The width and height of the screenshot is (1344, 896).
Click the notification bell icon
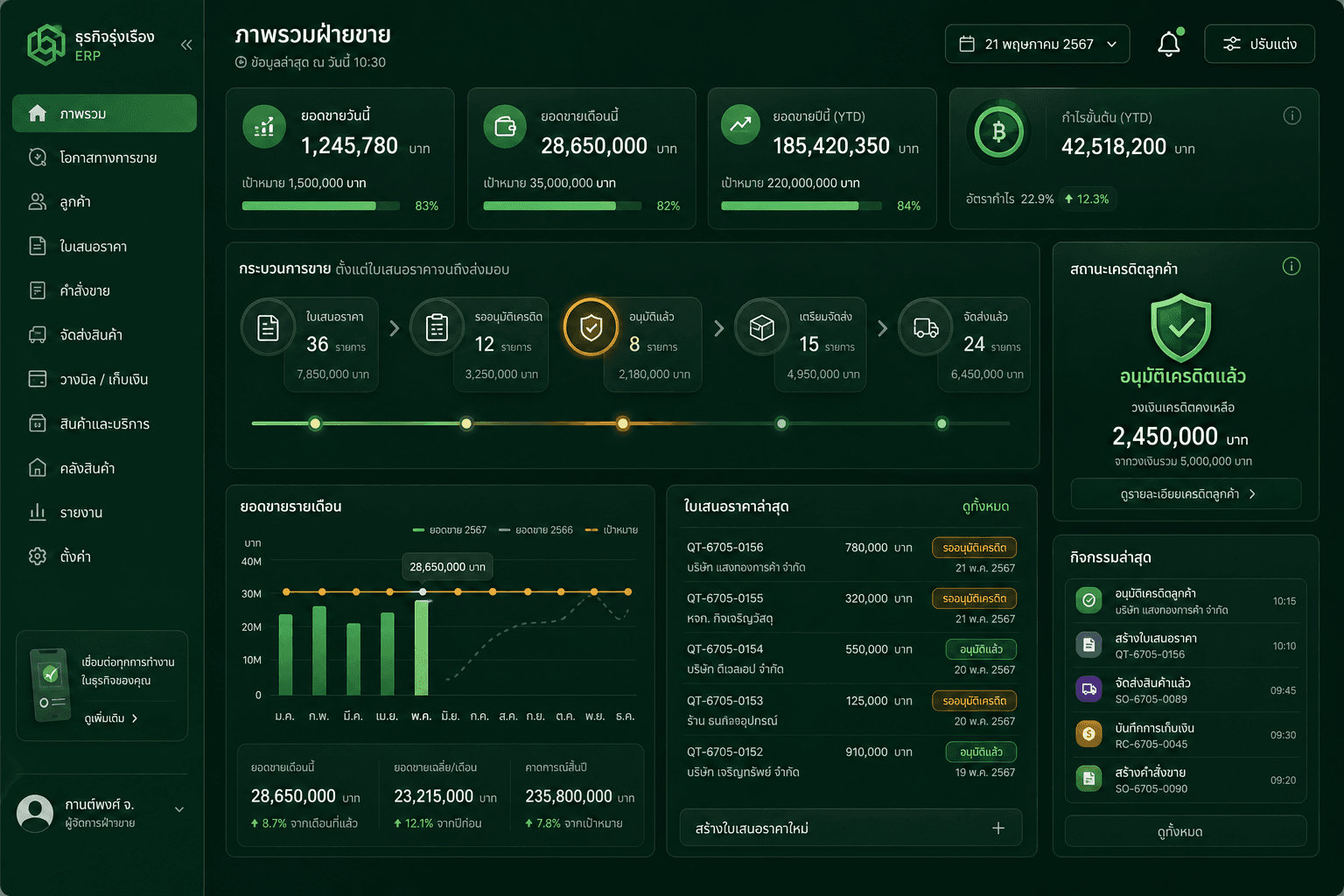1169,44
